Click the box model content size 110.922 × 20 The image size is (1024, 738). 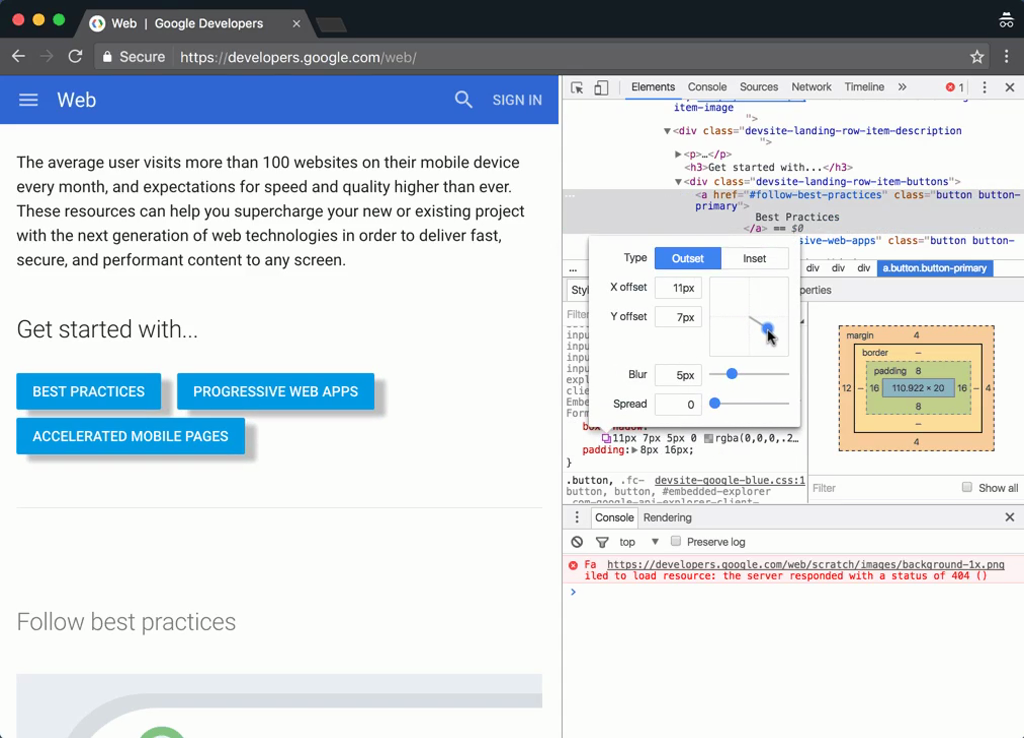point(918,388)
